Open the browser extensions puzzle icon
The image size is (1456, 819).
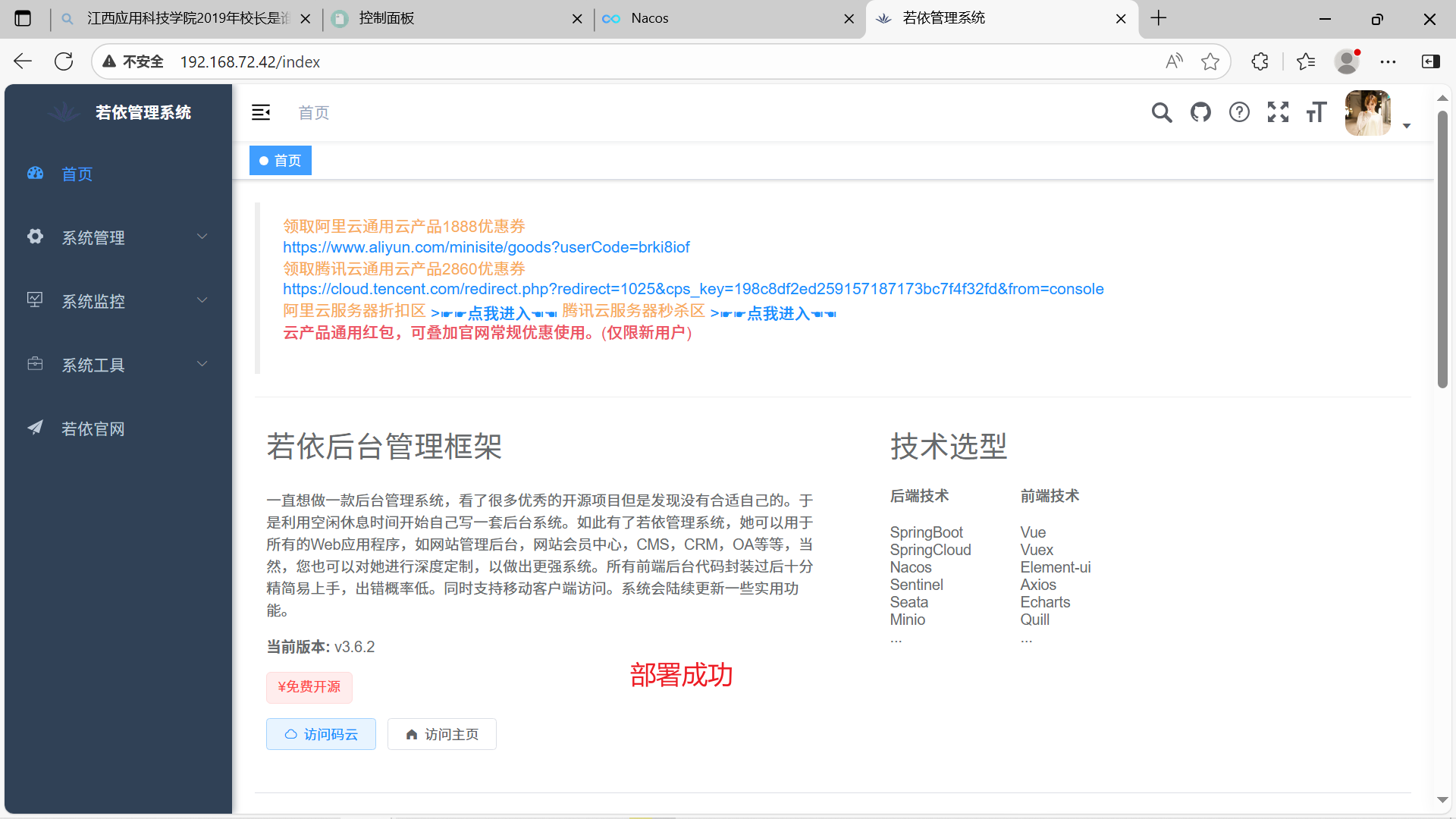(x=1260, y=61)
